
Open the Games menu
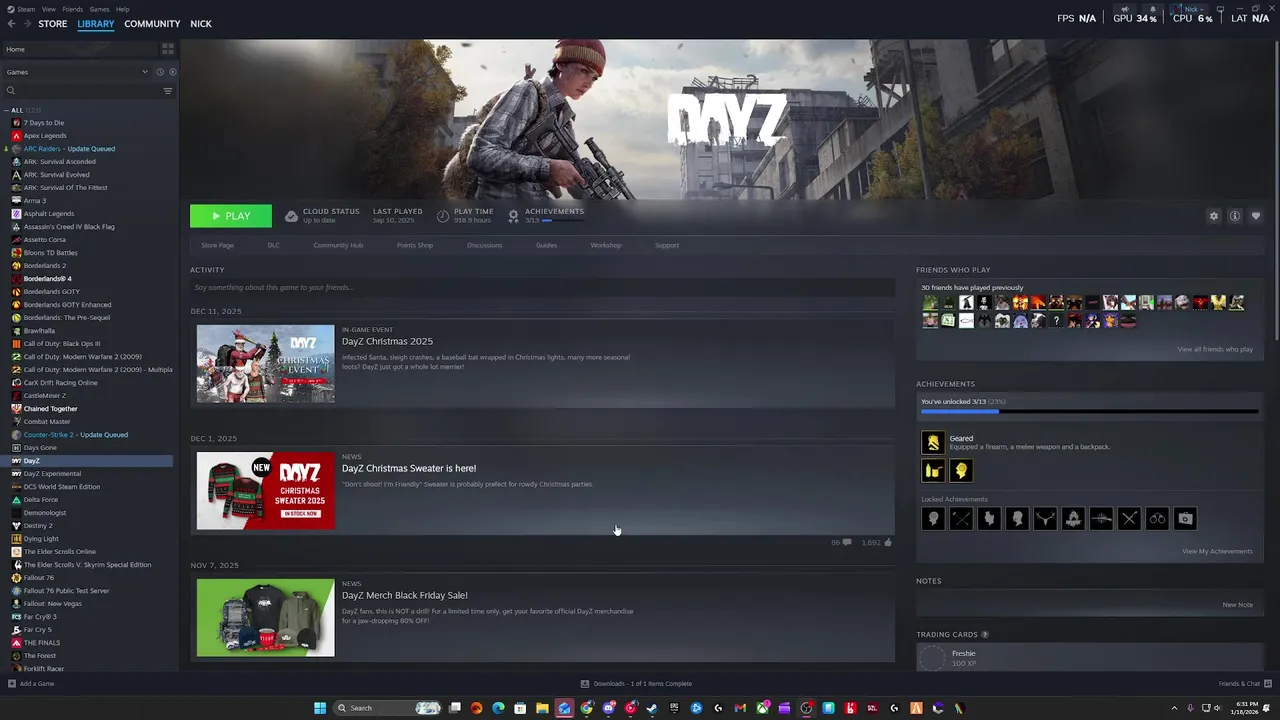pos(99,9)
